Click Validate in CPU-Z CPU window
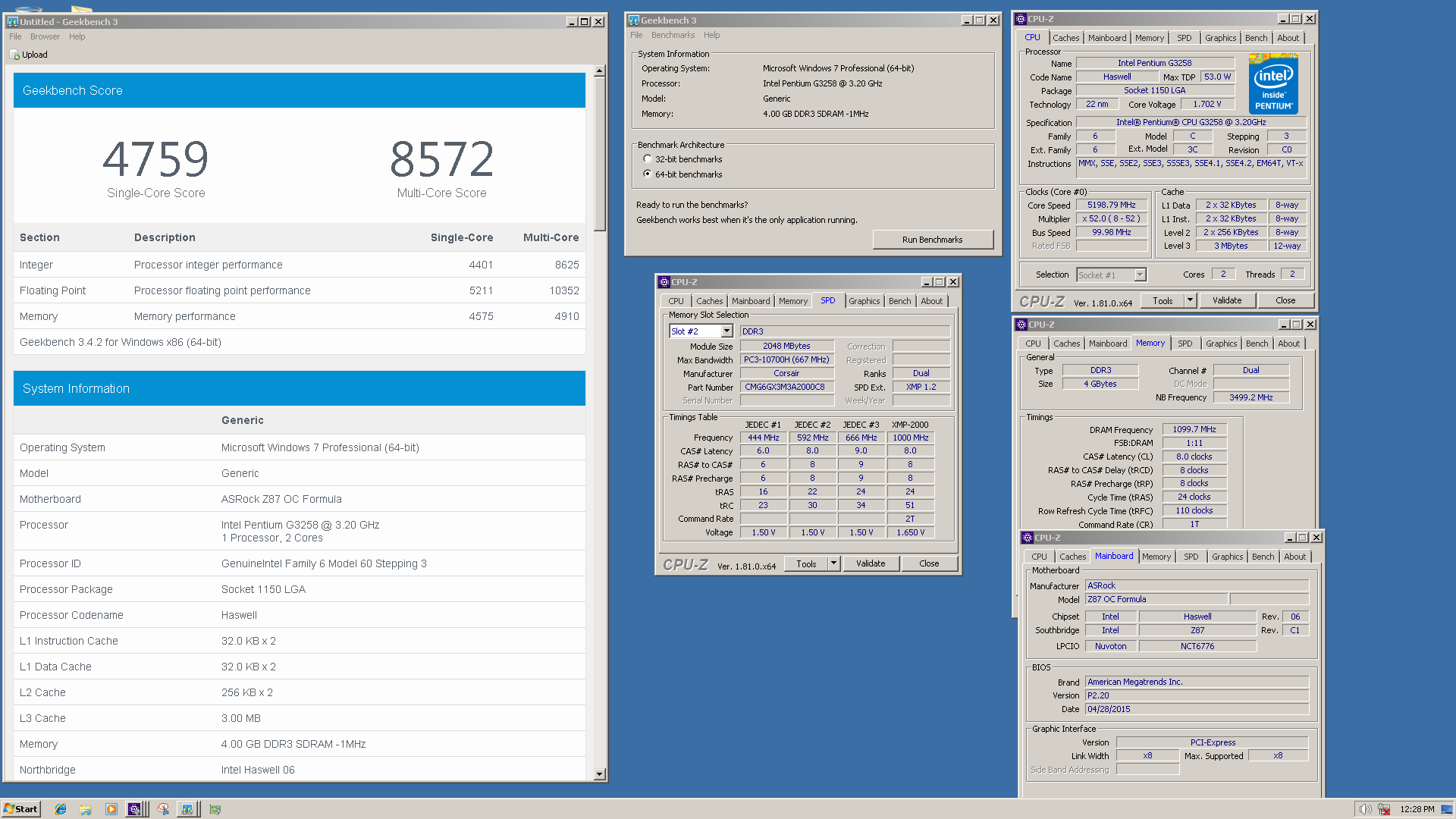Screen dimensions: 1456x819 [x=1227, y=300]
